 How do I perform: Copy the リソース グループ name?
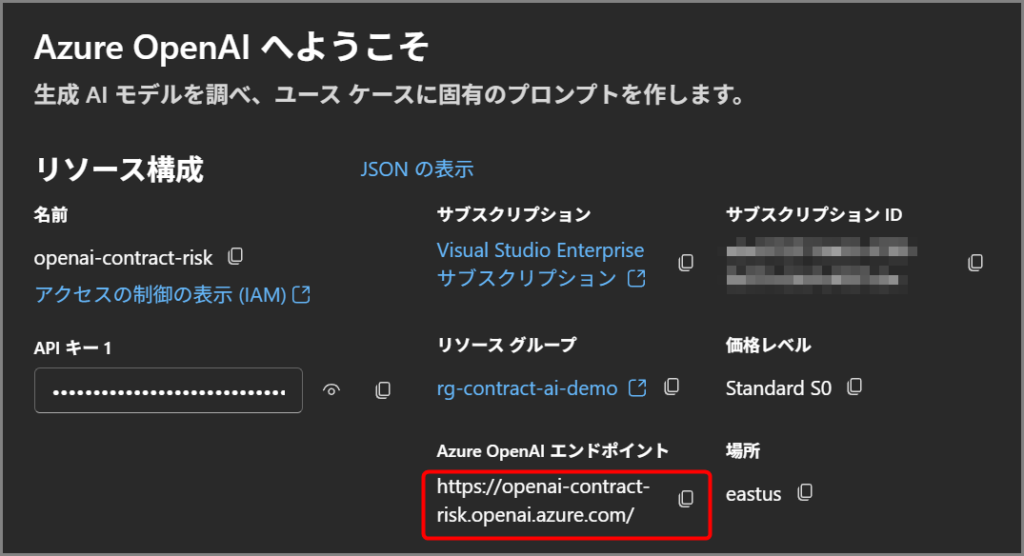pyautogui.click(x=673, y=386)
